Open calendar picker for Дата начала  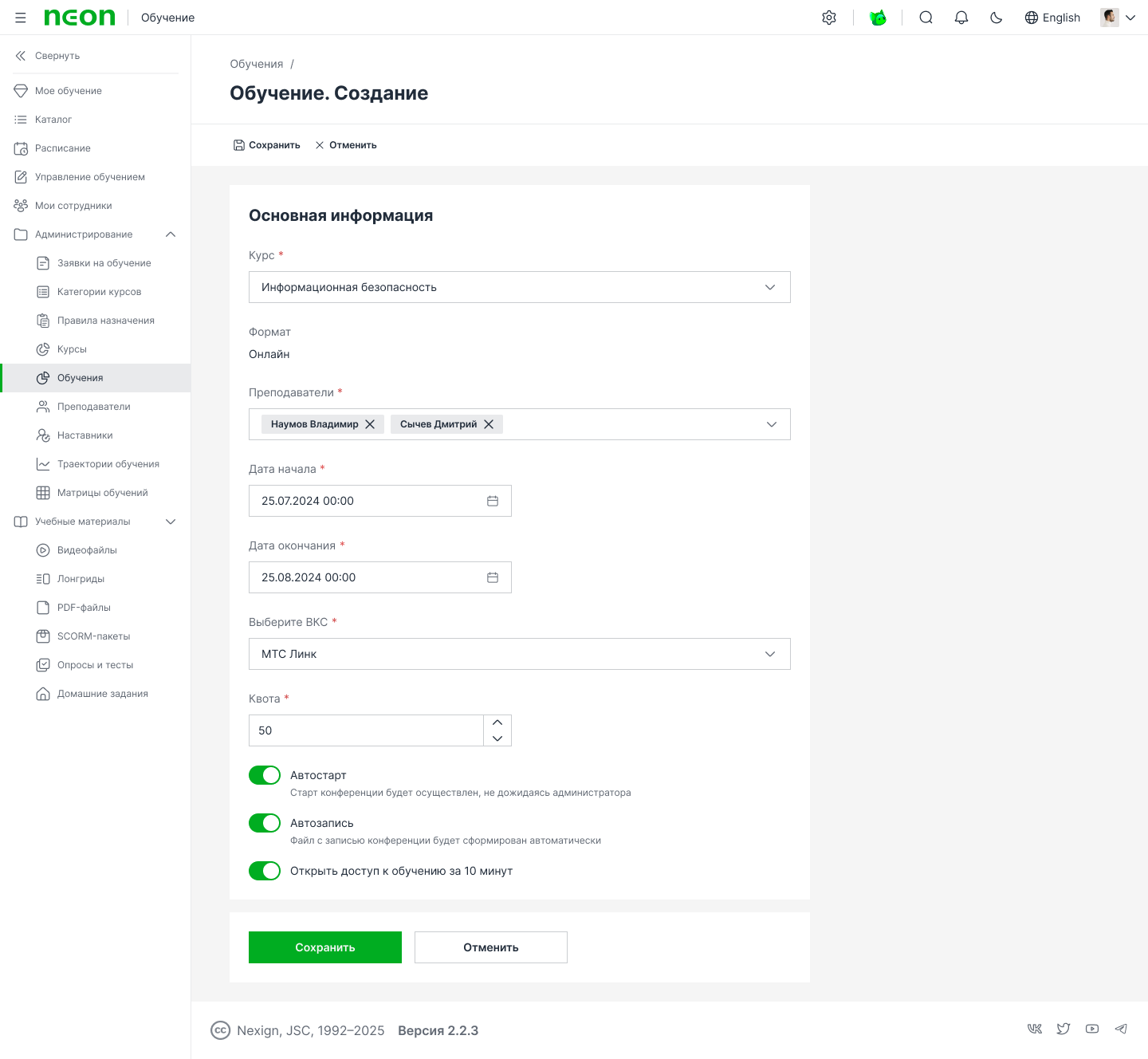tap(493, 501)
